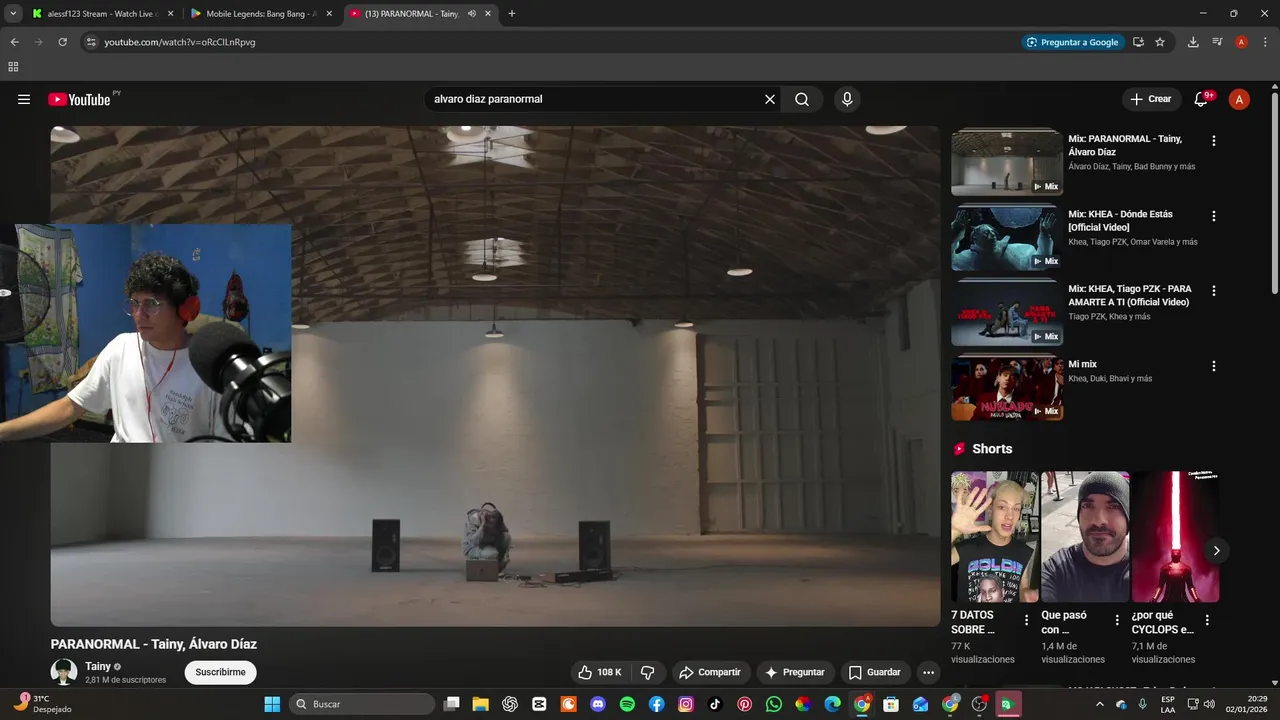
Task: Open Discord from the taskbar
Action: point(598,704)
